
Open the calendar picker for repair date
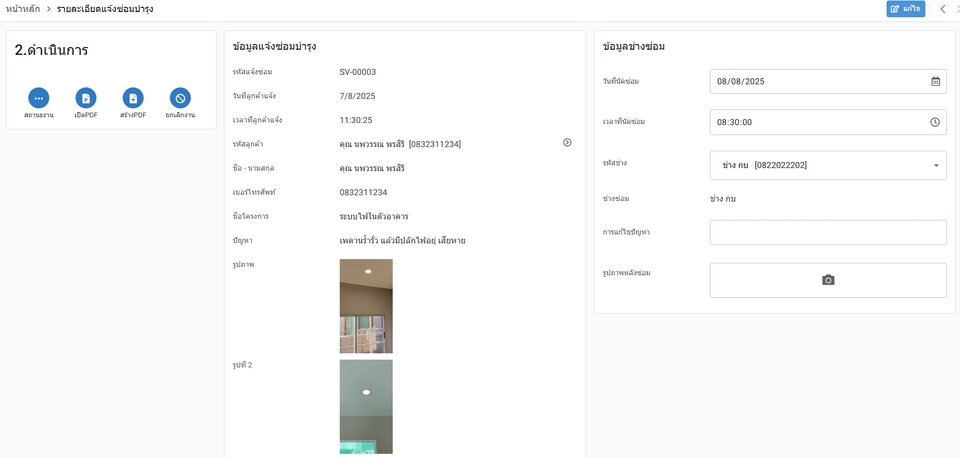point(935,82)
